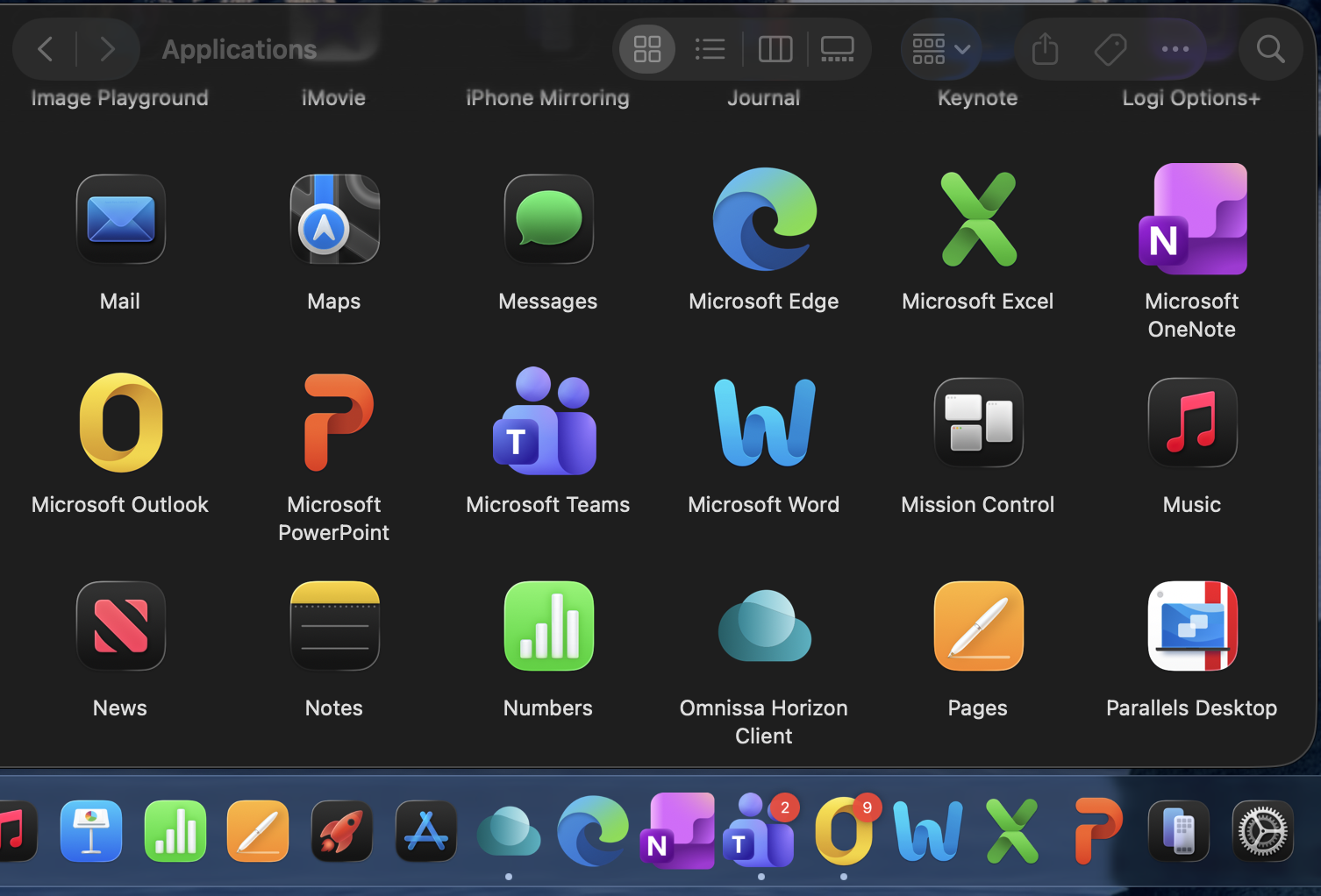Select Microsoft OneNote in Applications folder
This screenshot has height=896, width=1321.
[x=1192, y=219]
